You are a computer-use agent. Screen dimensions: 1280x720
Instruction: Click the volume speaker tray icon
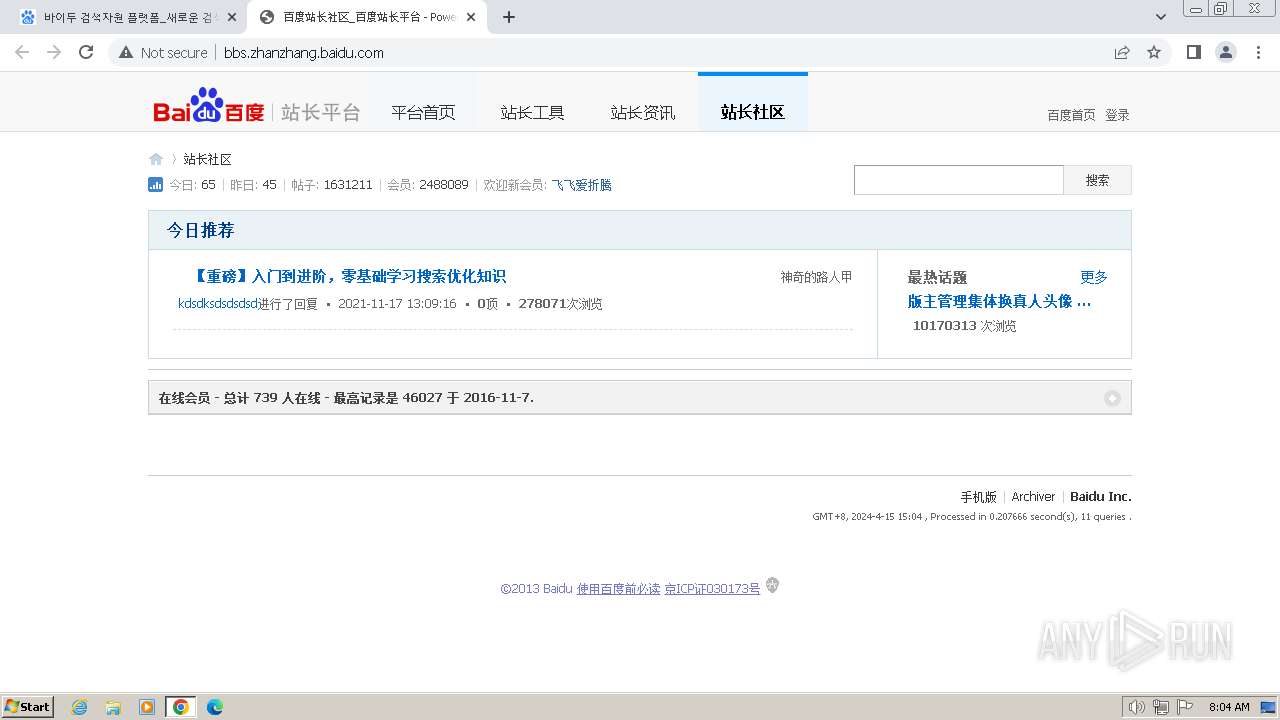coord(1136,707)
